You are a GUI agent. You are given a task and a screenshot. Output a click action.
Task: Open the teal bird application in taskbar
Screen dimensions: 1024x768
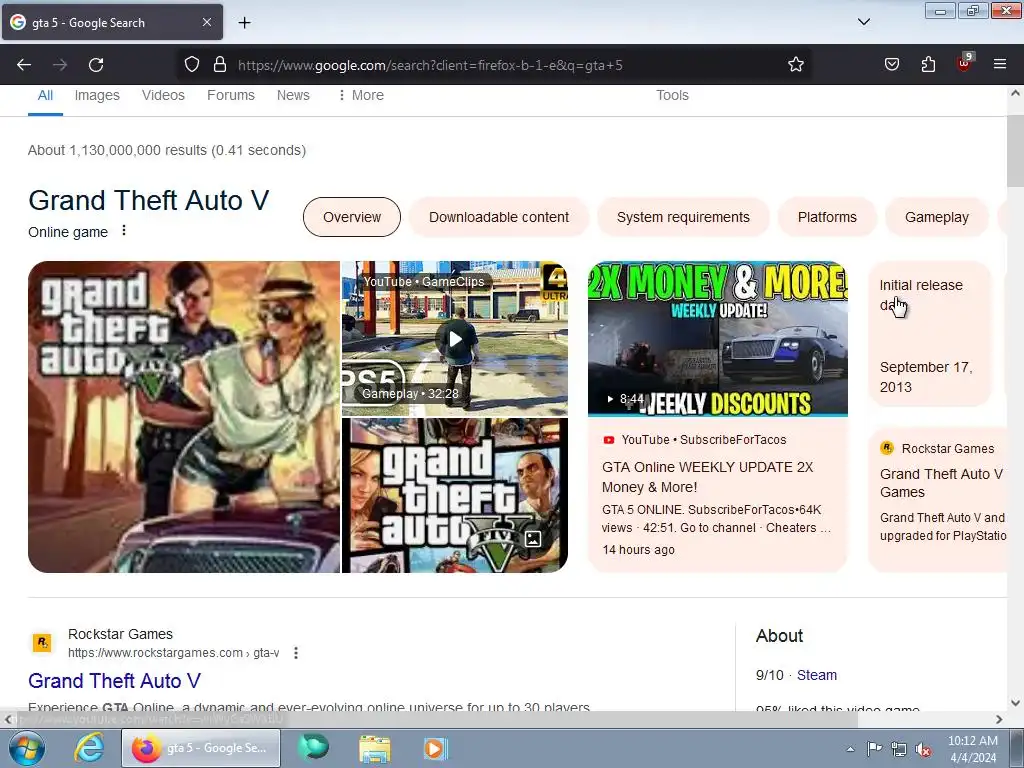pyautogui.click(x=313, y=748)
